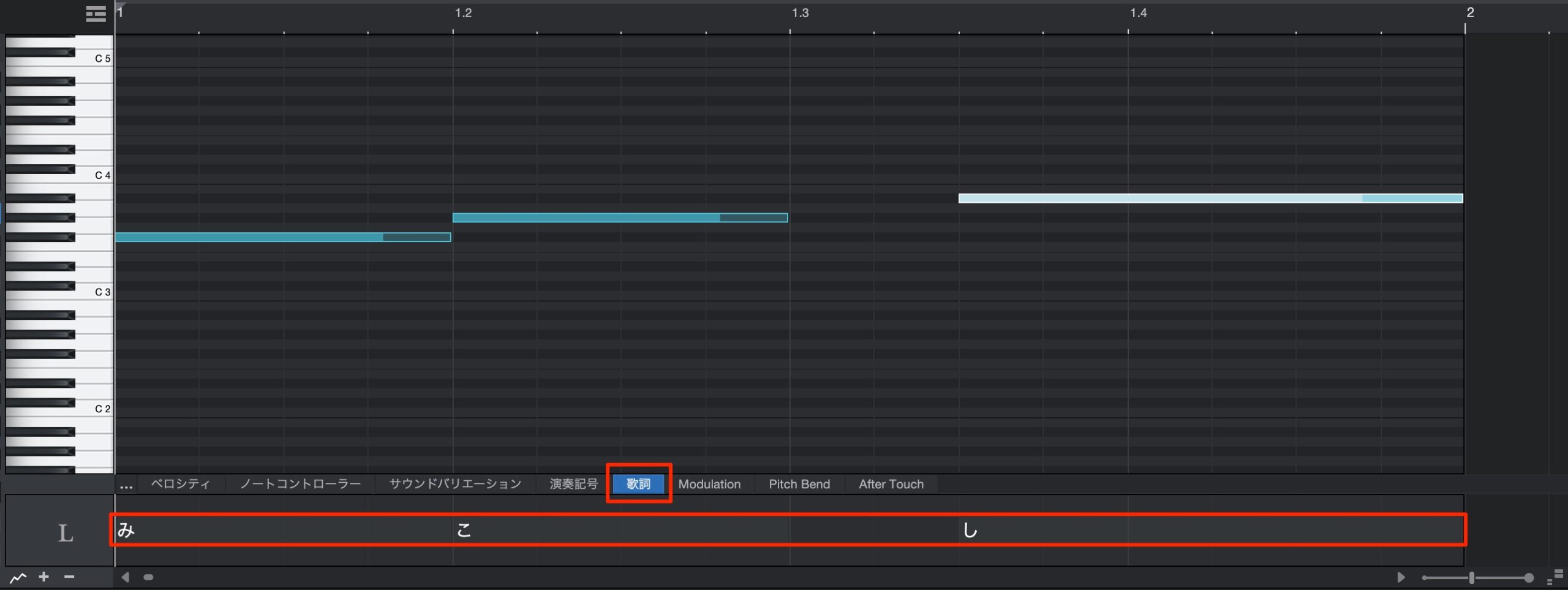Expand the lane options ellipsis button
This screenshot has height=590, width=1568.
coord(126,485)
